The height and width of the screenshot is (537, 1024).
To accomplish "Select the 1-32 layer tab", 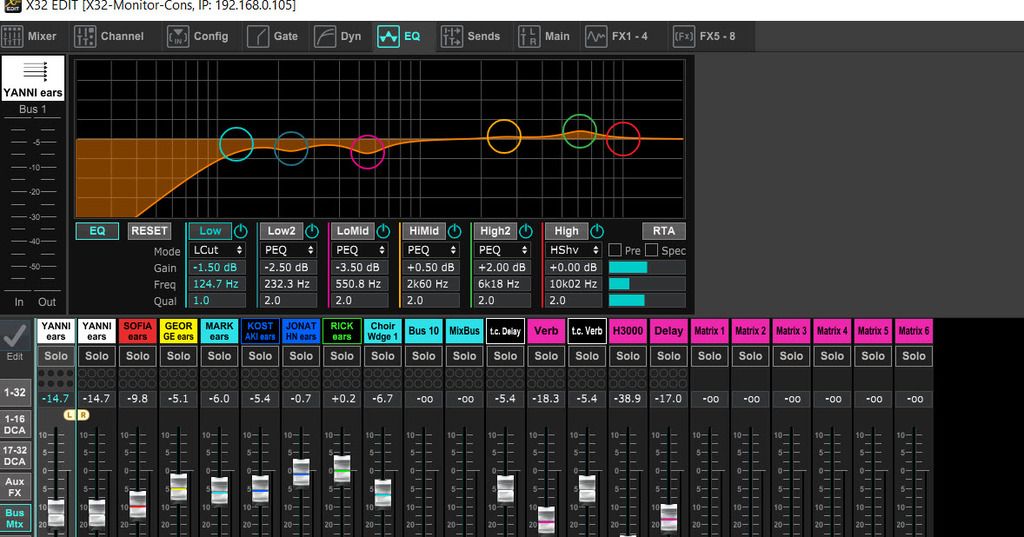I will point(15,393).
